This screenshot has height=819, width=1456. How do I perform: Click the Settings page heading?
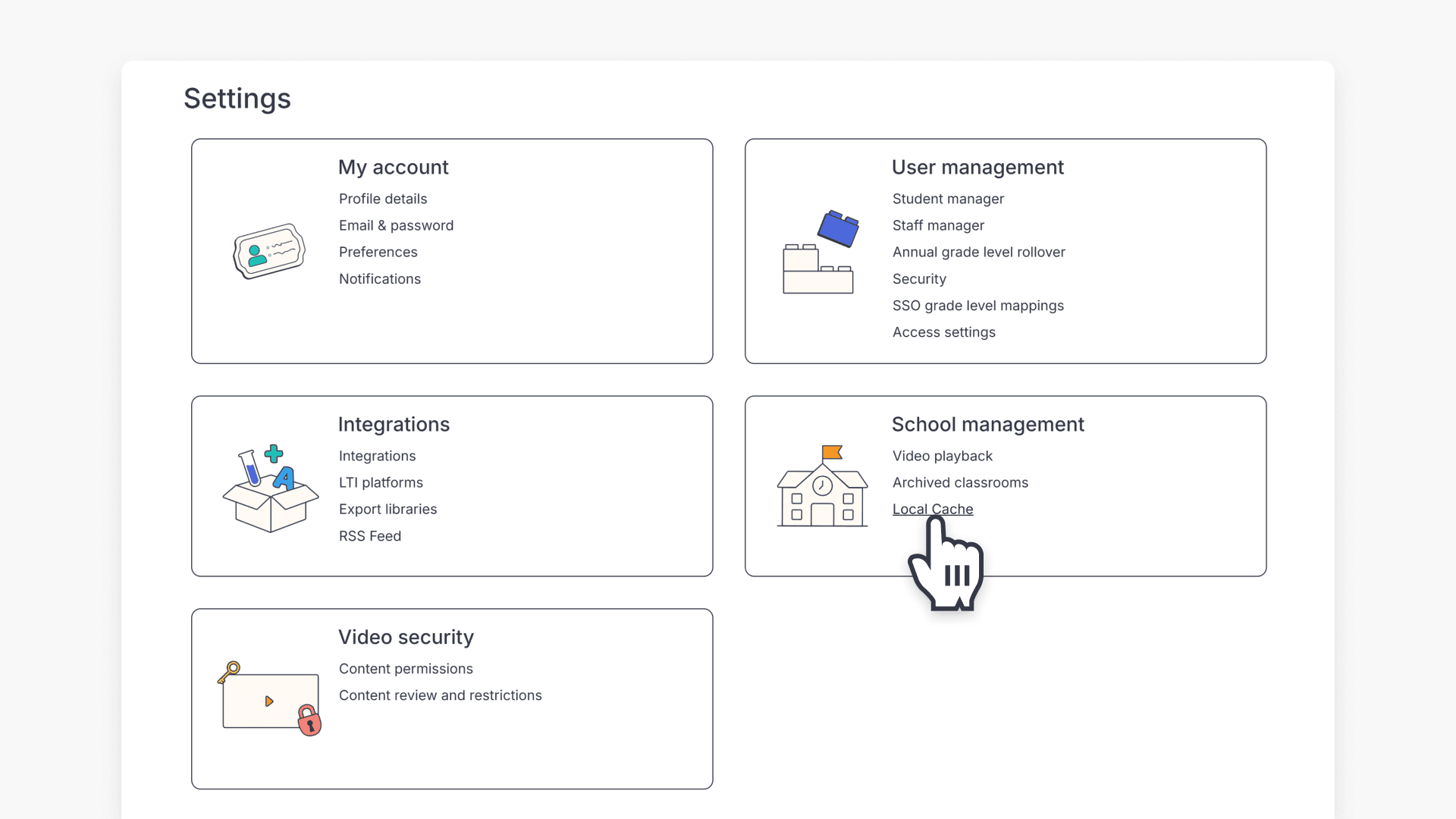point(237,98)
